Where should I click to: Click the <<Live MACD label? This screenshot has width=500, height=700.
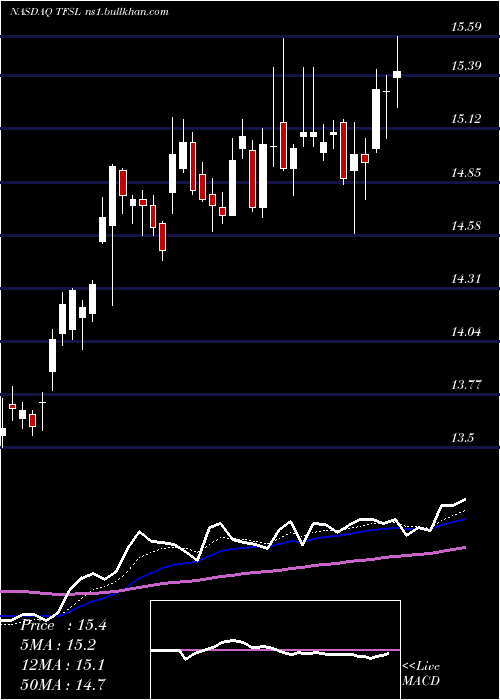coord(421,674)
